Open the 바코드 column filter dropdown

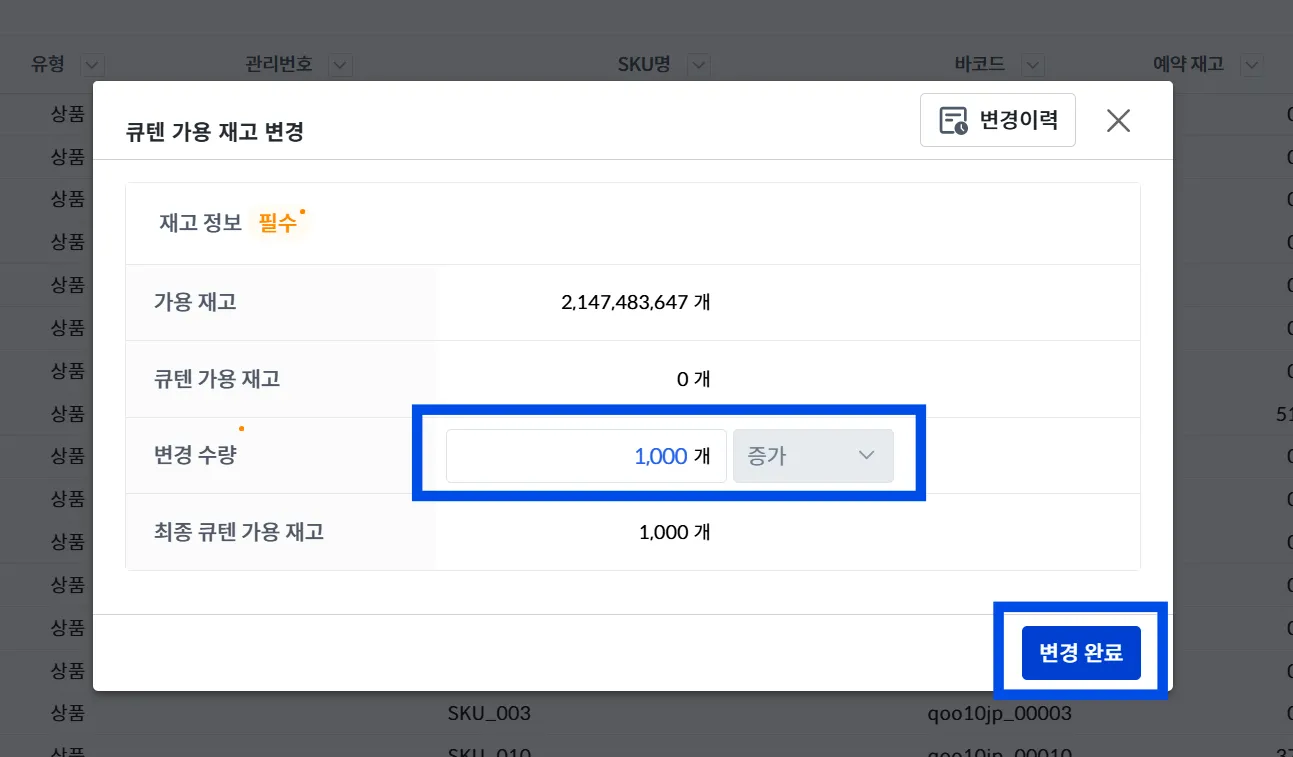[x=1033, y=66]
